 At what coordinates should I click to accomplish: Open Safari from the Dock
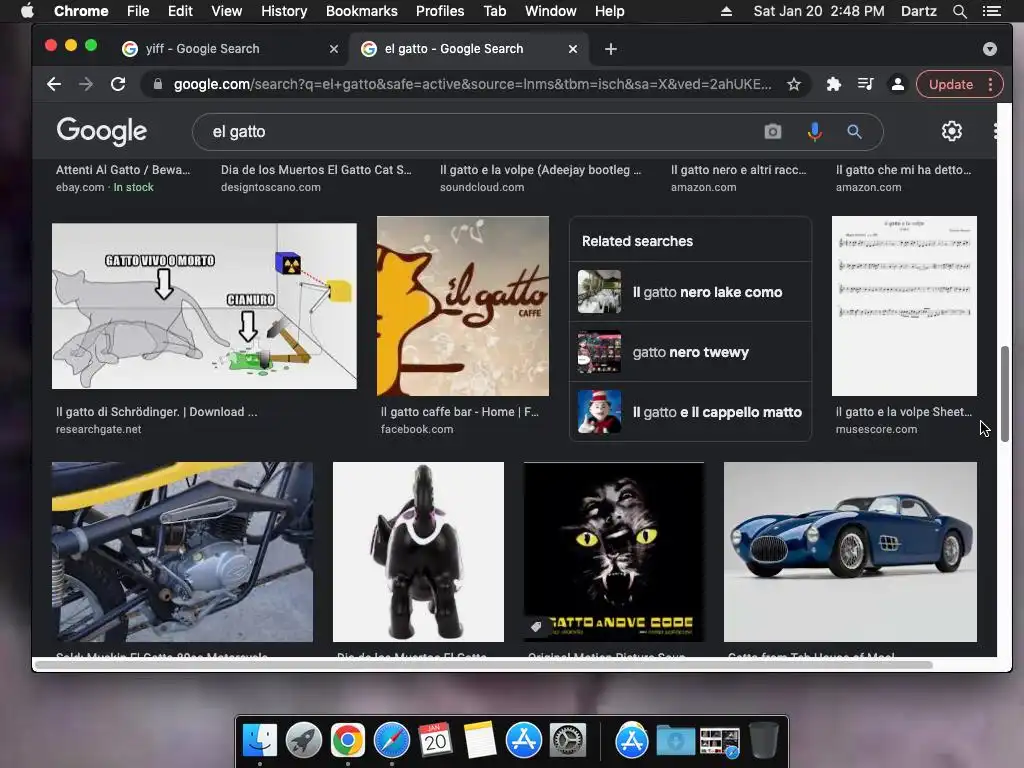pyautogui.click(x=392, y=741)
